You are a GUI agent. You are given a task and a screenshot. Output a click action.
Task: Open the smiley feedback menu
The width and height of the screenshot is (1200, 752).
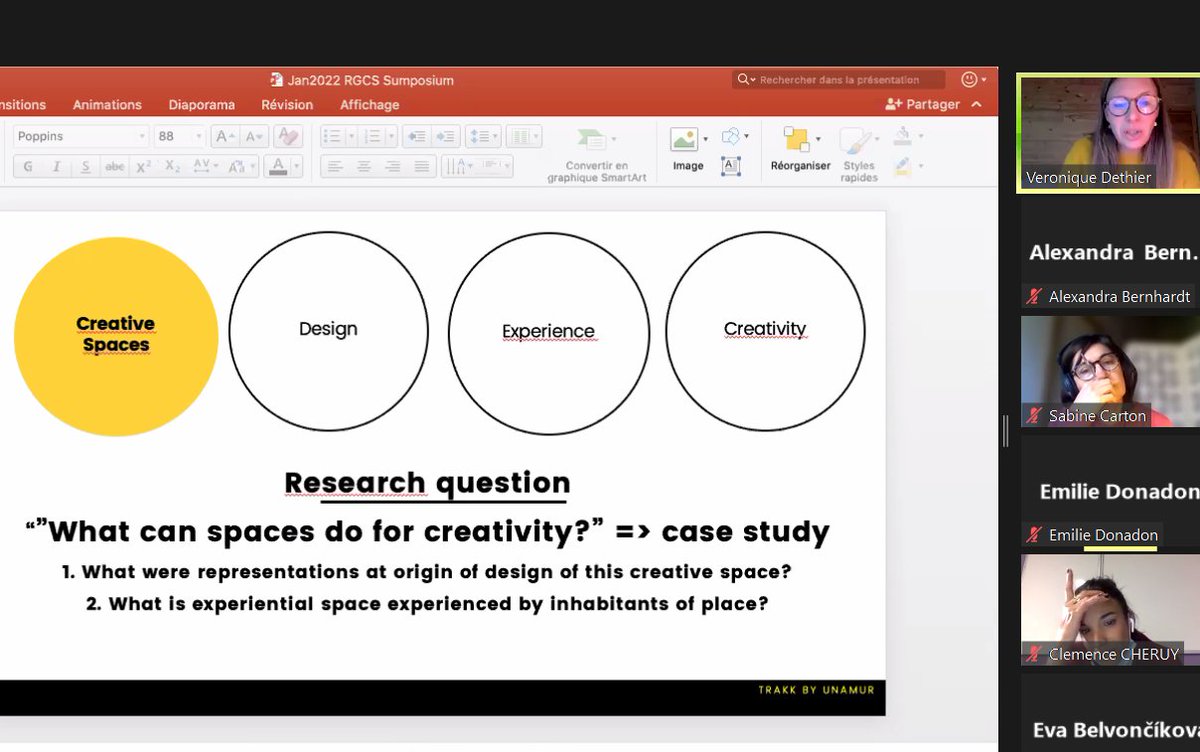pos(972,79)
